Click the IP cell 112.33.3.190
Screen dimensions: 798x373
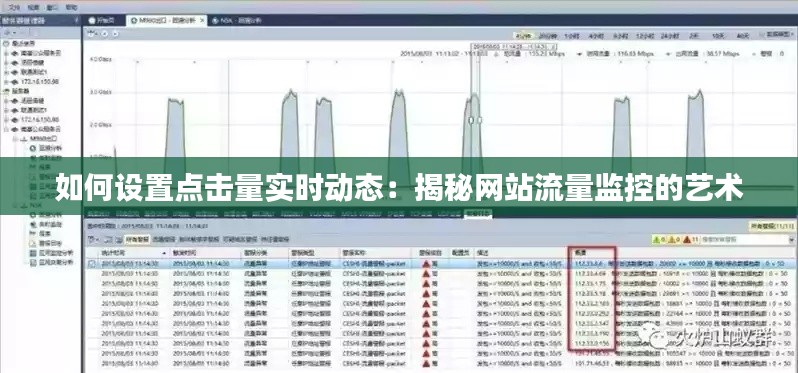tap(591, 333)
